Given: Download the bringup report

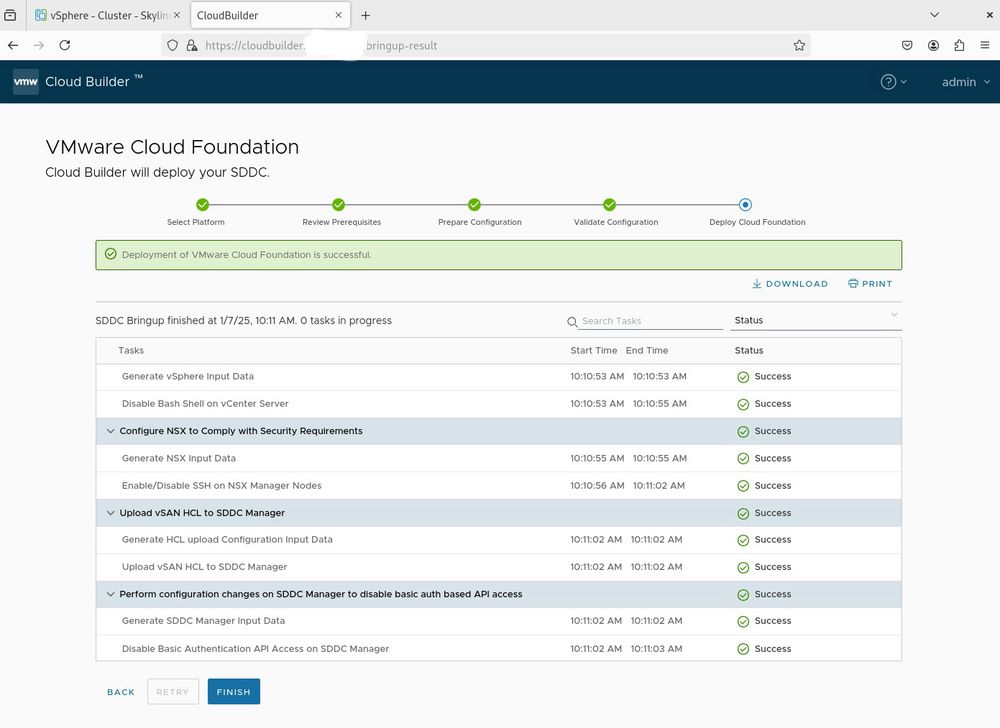Looking at the screenshot, I should pos(790,284).
